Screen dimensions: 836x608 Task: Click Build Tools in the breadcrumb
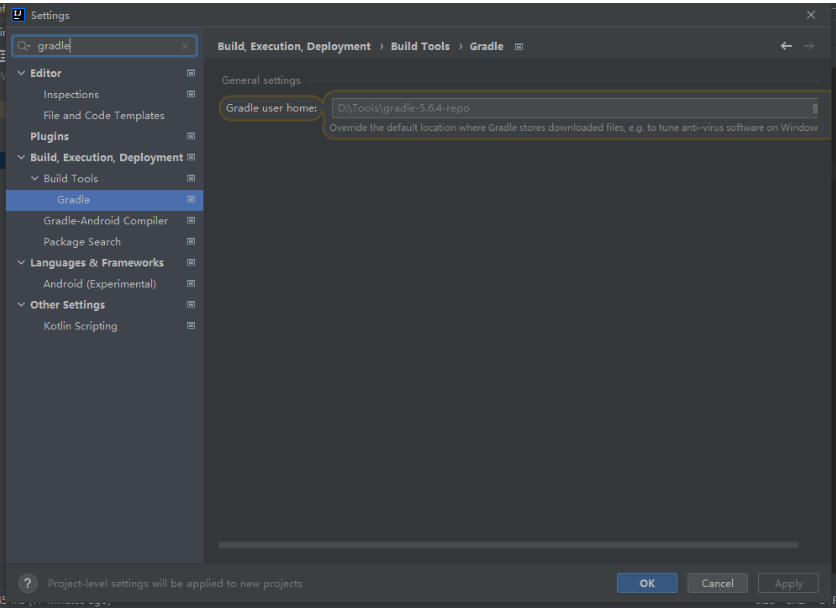(420, 46)
